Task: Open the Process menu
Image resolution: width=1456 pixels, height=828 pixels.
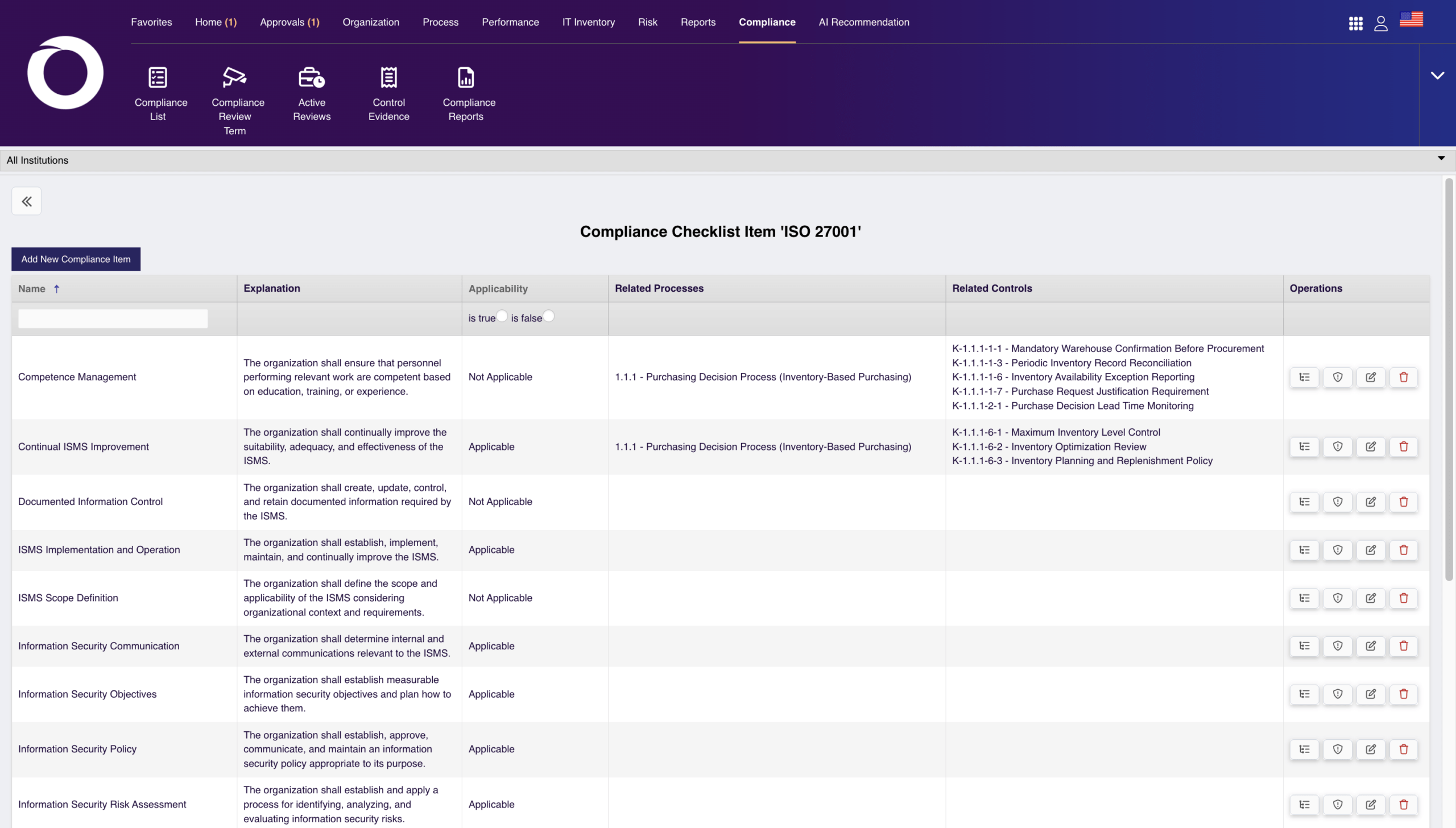Action: (440, 22)
